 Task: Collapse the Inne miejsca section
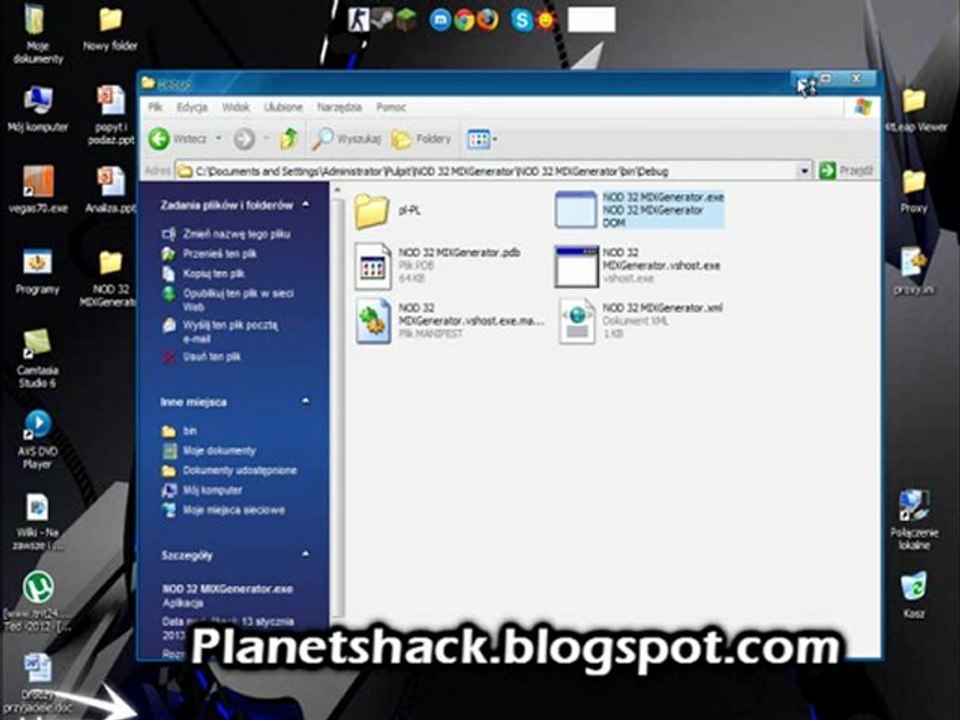306,402
